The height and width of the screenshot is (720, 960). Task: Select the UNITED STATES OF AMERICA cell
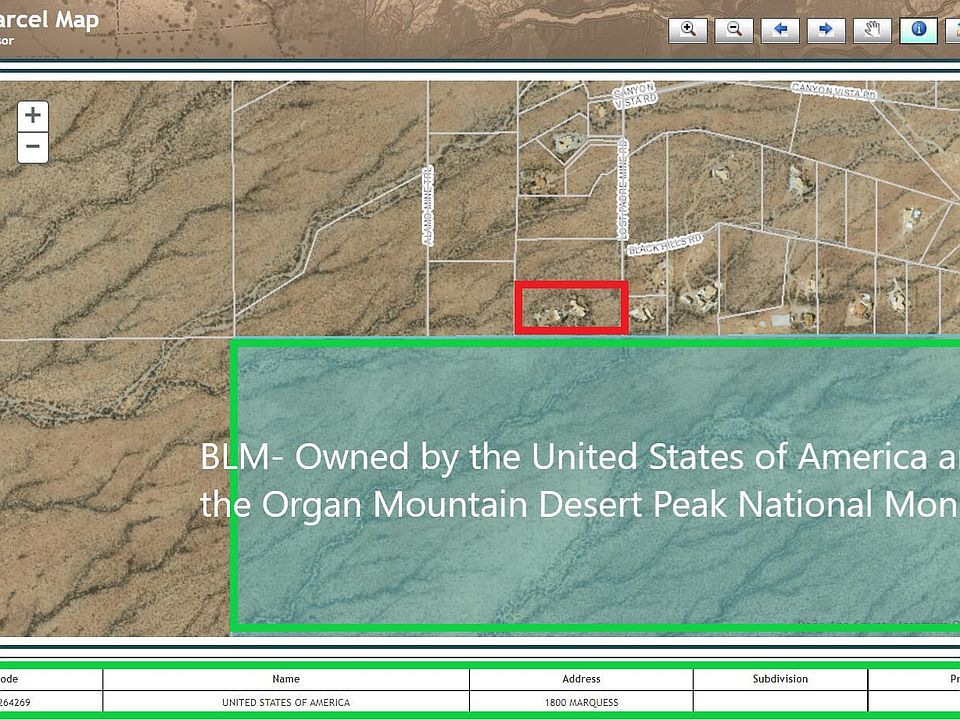tap(286, 702)
